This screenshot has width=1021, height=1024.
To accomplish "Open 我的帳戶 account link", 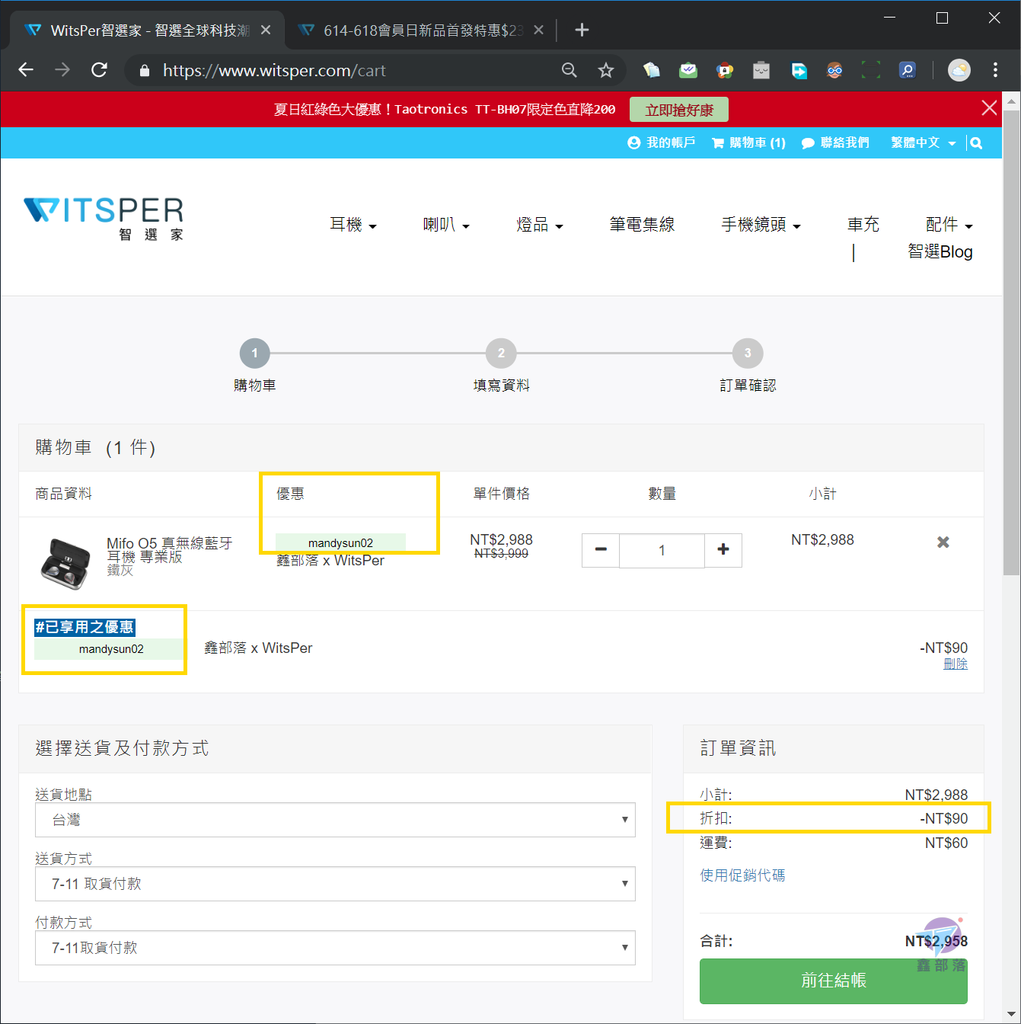I will (x=661, y=143).
